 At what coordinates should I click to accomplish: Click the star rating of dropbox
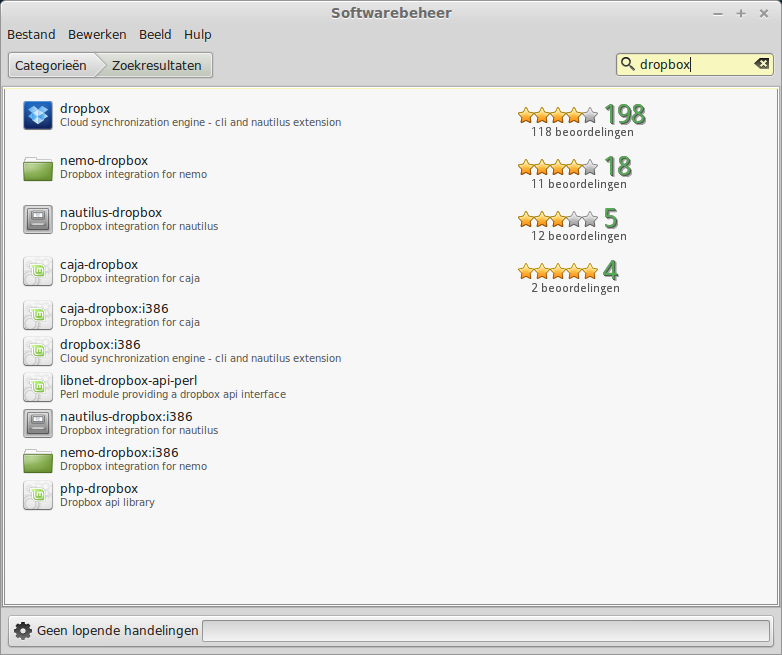tap(558, 115)
